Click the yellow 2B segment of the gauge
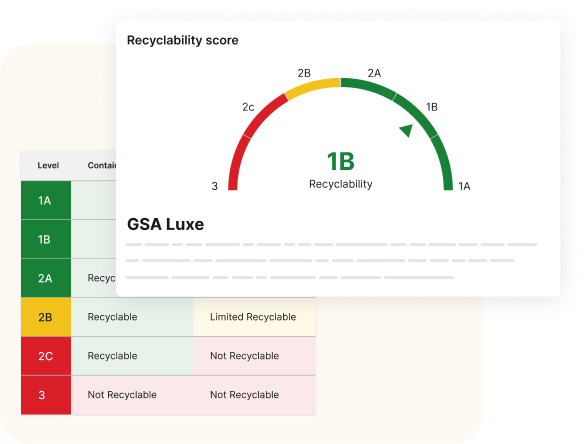The height and width of the screenshot is (444, 585). pos(312,87)
